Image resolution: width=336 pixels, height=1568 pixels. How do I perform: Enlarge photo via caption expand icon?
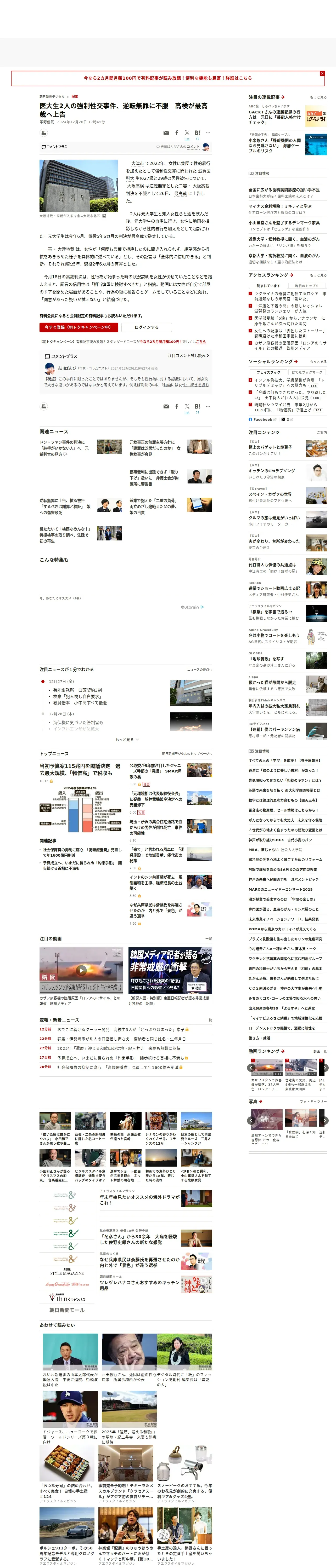coord(104,216)
